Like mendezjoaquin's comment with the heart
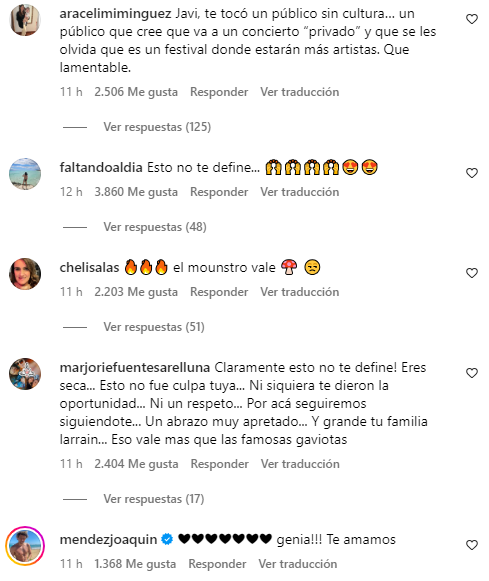The width and height of the screenshot is (489, 581). click(472, 545)
